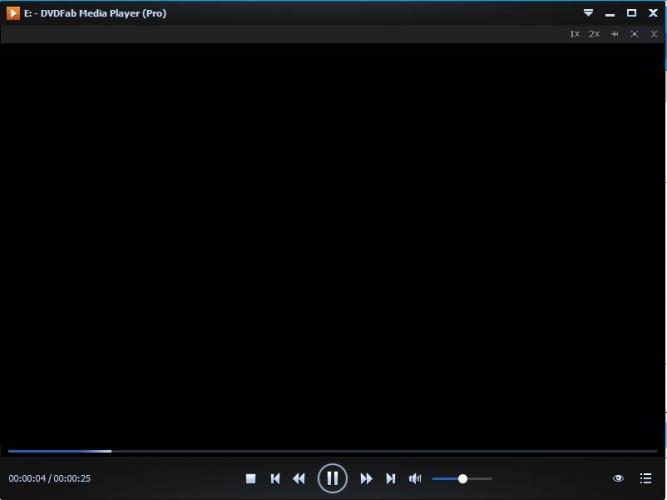Mute the audio with the speaker icon
The height and width of the screenshot is (500, 667).
415,479
